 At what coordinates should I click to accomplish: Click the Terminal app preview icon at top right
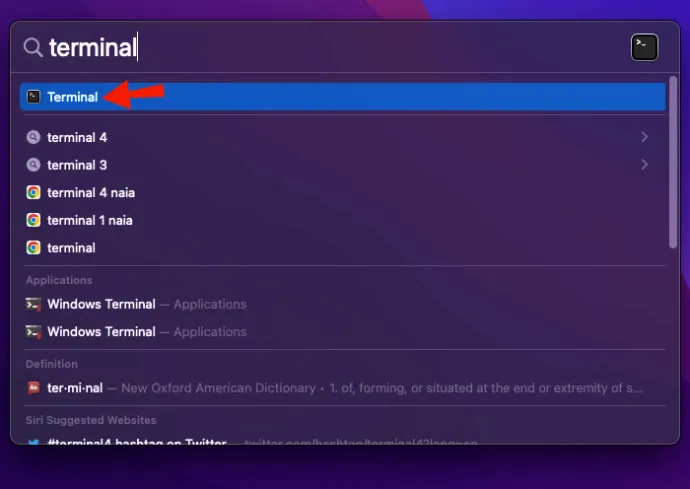pos(644,47)
